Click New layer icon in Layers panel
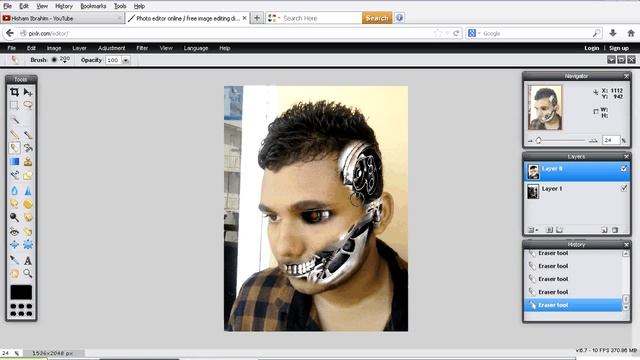Viewport: 640px width, 360px height. (604, 230)
